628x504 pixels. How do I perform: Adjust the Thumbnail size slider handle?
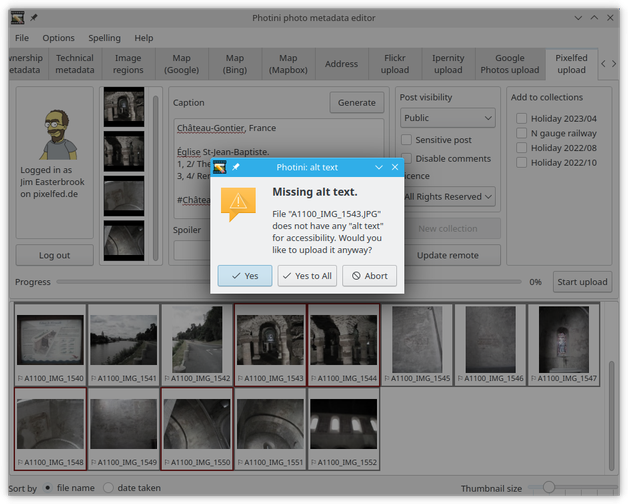click(549, 487)
